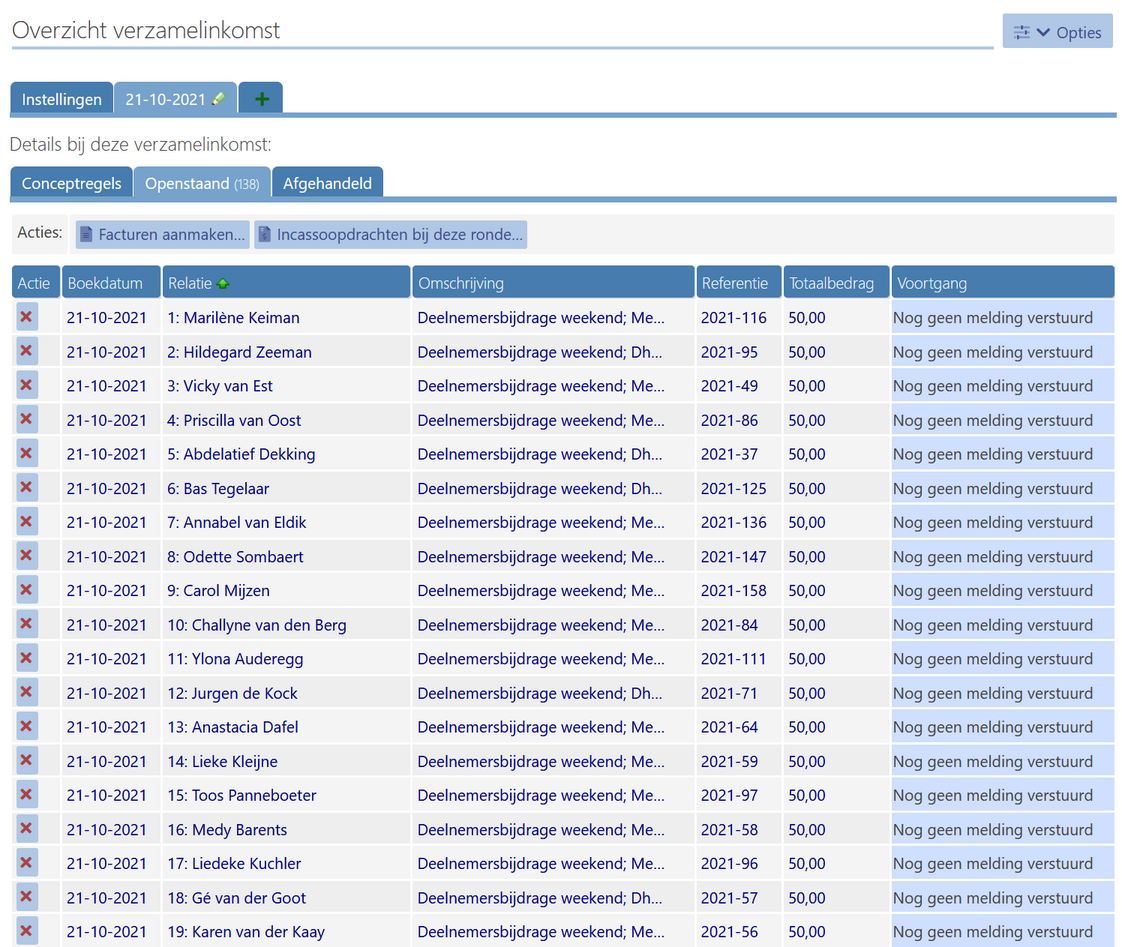Click the Overzicht verzamelinkomst title field
This screenshot has width=1122, height=947.
pyautogui.click(x=500, y=30)
